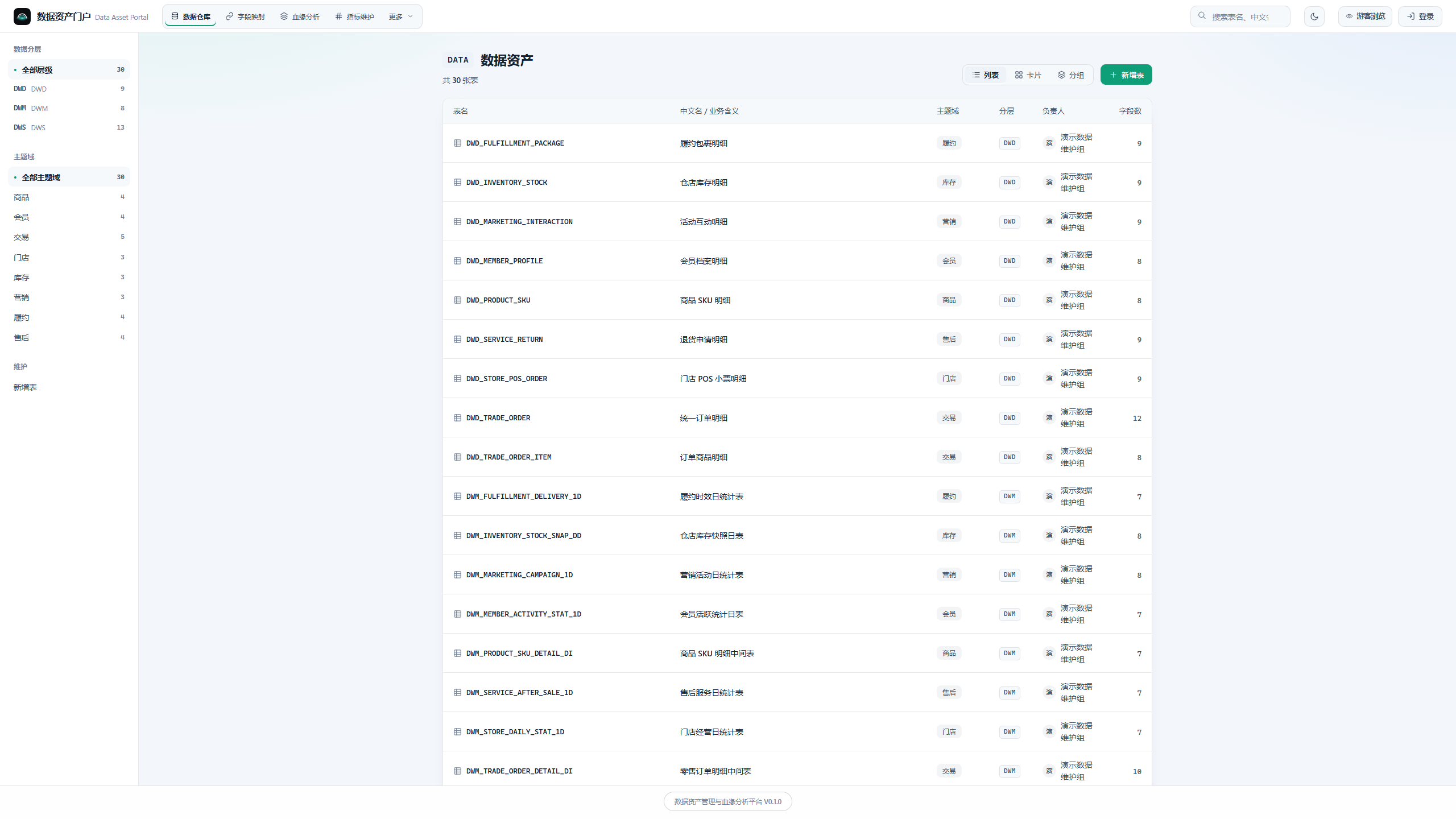Click the 售后 tag in the DWM_SERVICE_AFTER_SALE_1D row

click(x=949, y=693)
